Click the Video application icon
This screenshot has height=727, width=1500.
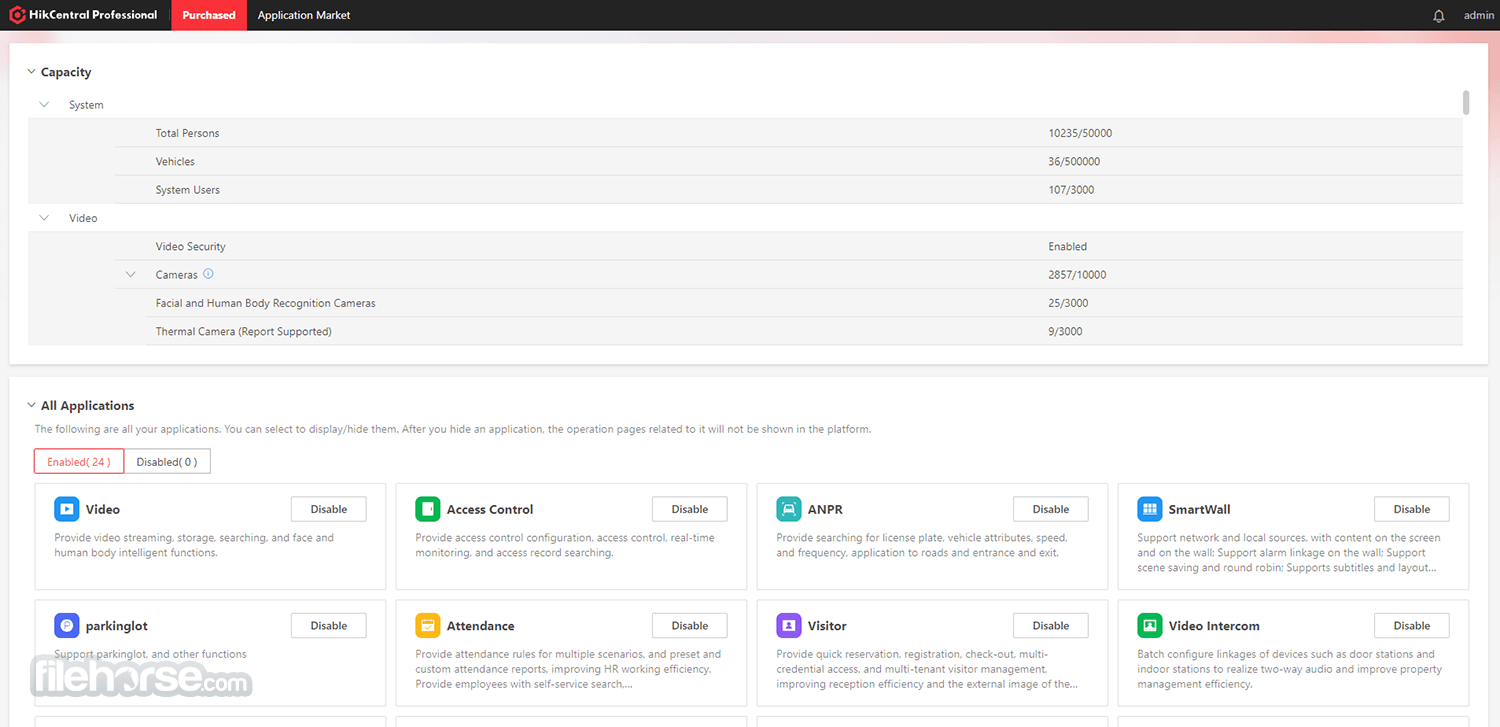pos(67,509)
